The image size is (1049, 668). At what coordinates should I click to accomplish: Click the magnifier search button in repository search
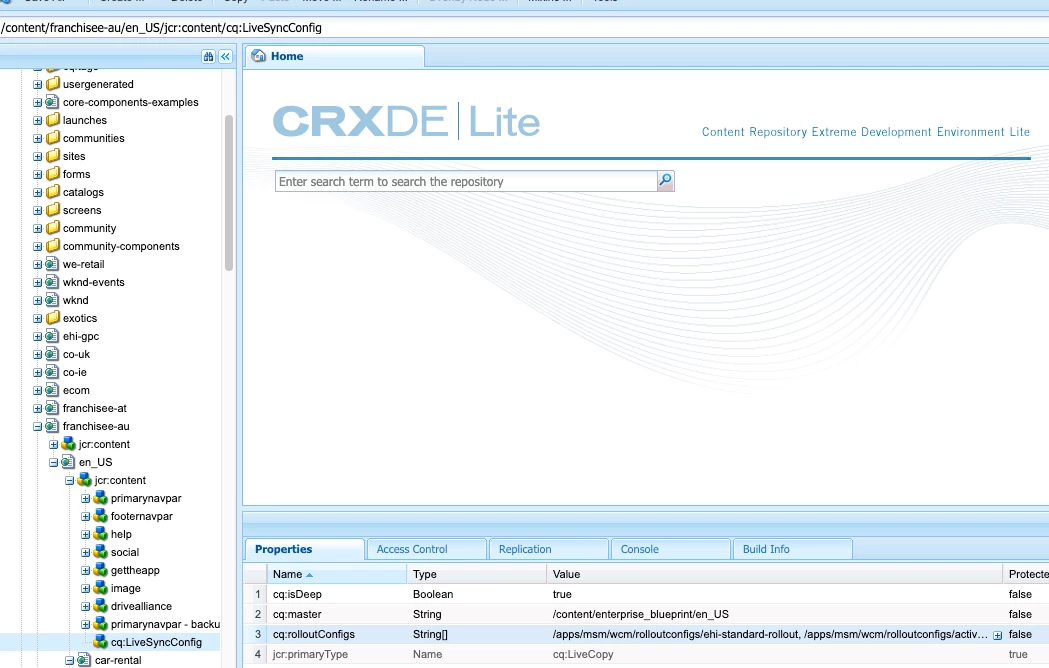click(665, 181)
